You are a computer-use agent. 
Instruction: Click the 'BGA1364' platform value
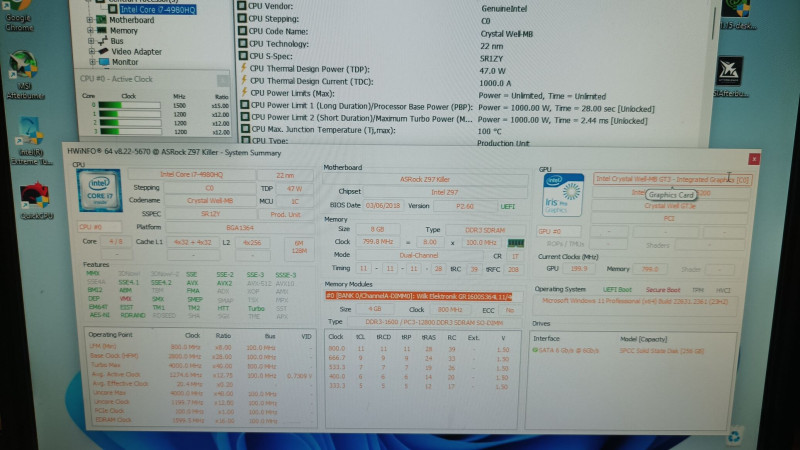point(239,228)
